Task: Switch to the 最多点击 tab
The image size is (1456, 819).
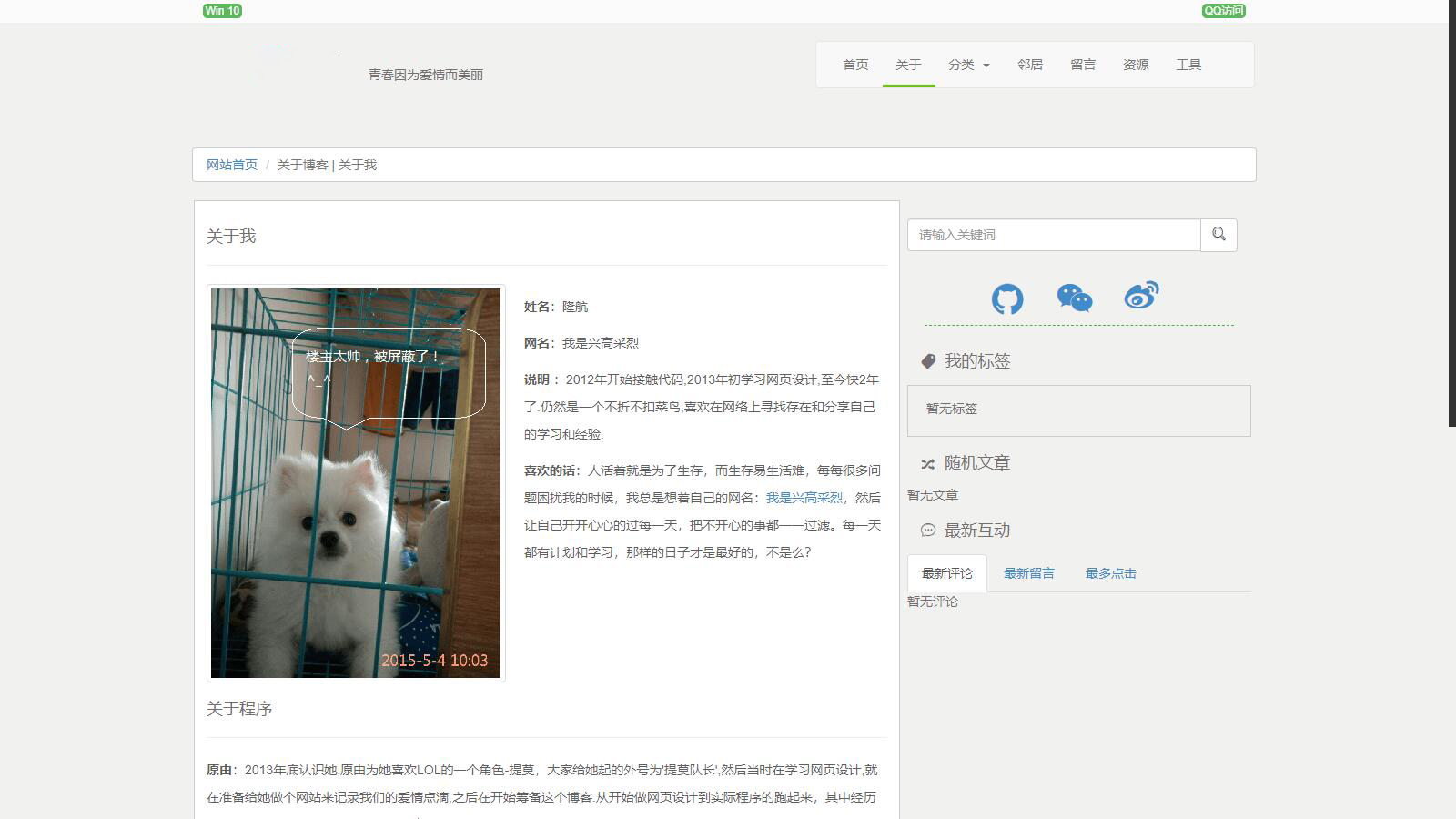Action: pyautogui.click(x=1111, y=573)
